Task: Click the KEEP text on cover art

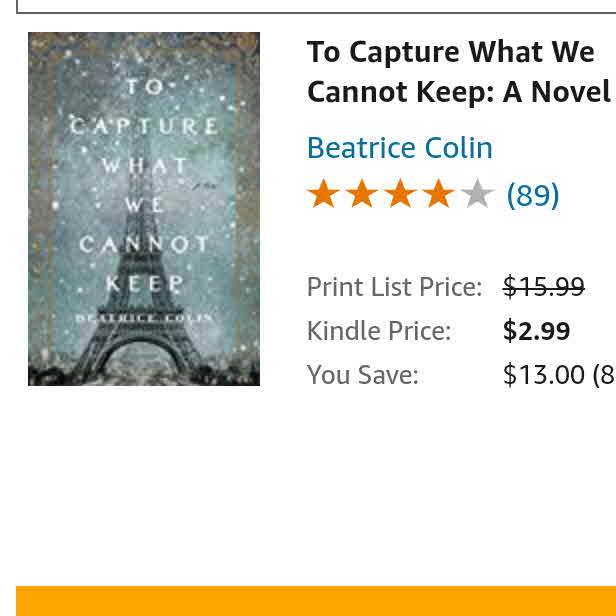Action: [145, 283]
